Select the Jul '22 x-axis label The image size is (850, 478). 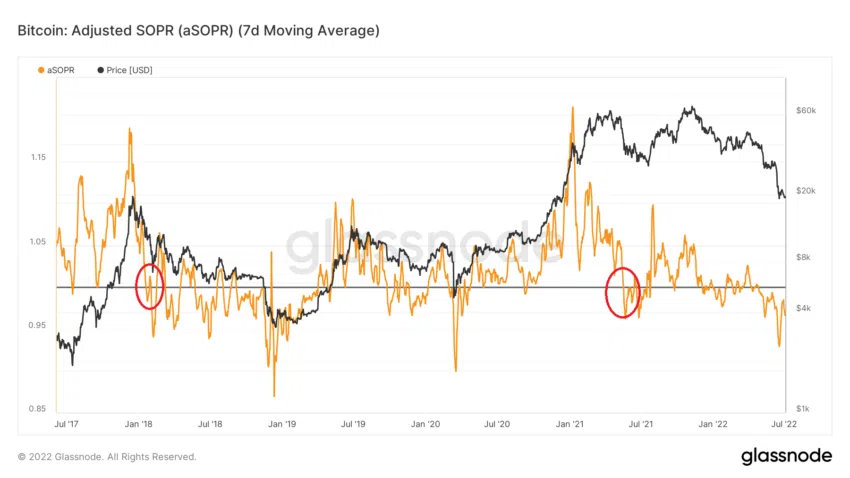(x=784, y=424)
